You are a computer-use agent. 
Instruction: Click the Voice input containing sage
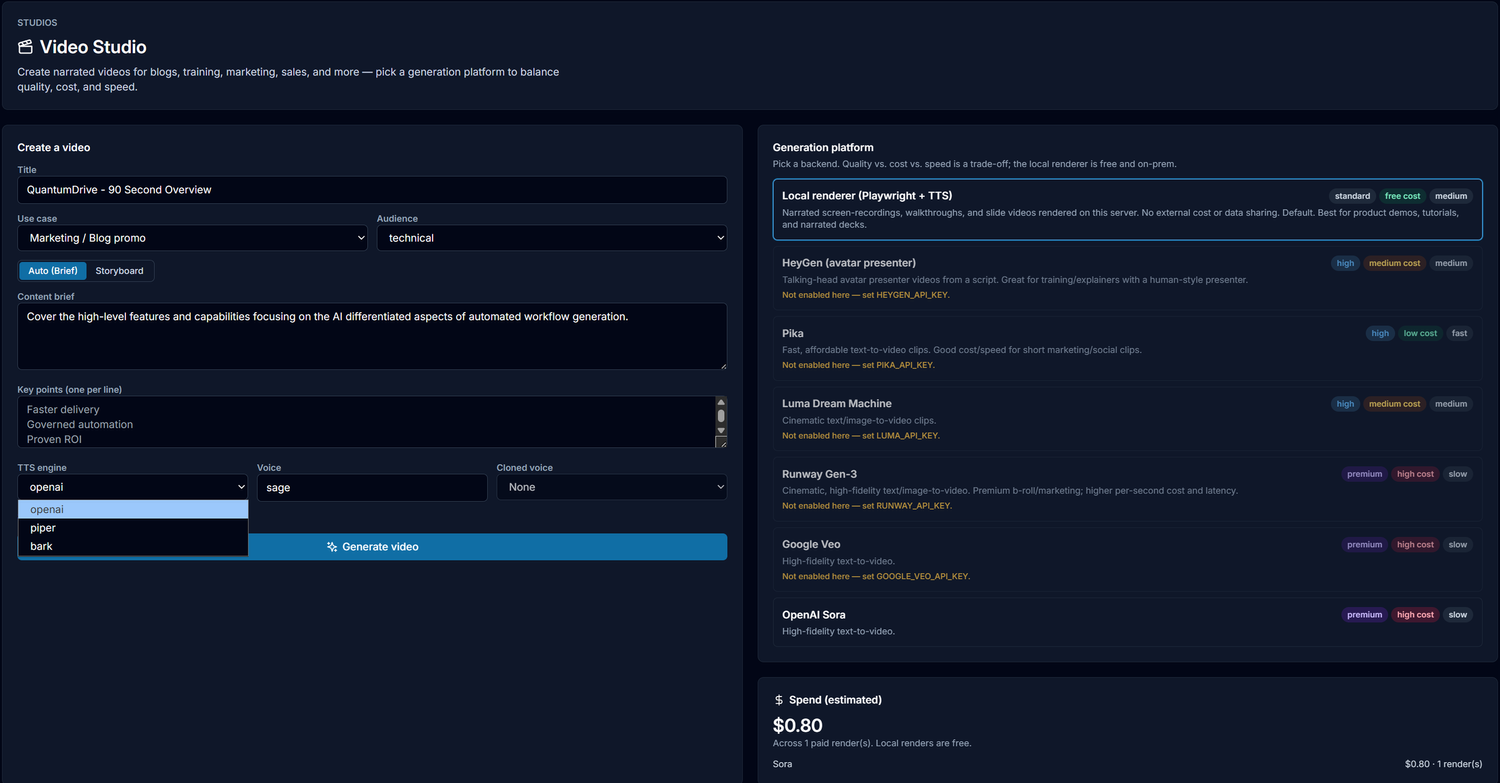[372, 487]
